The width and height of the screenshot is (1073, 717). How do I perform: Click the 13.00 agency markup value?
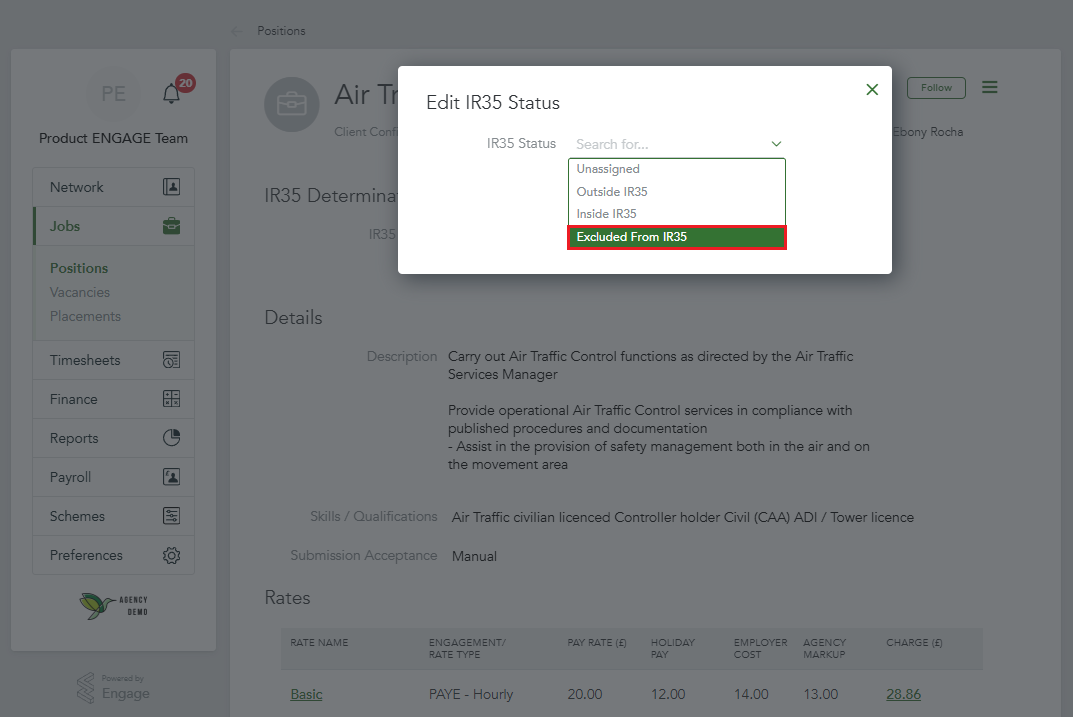click(x=820, y=694)
